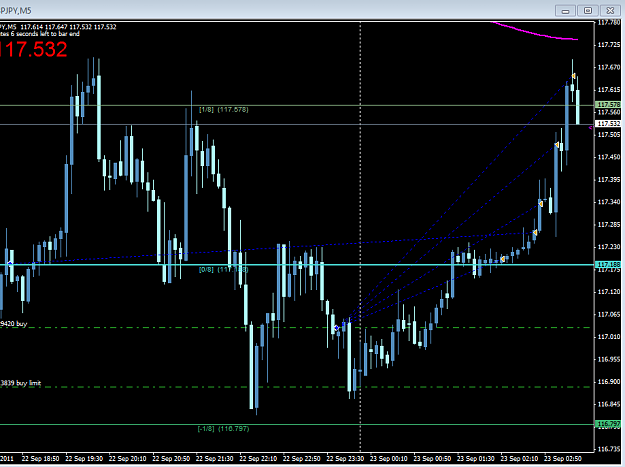Click the 116.735 price scale label
The width and height of the screenshot is (625, 467).
609,449
